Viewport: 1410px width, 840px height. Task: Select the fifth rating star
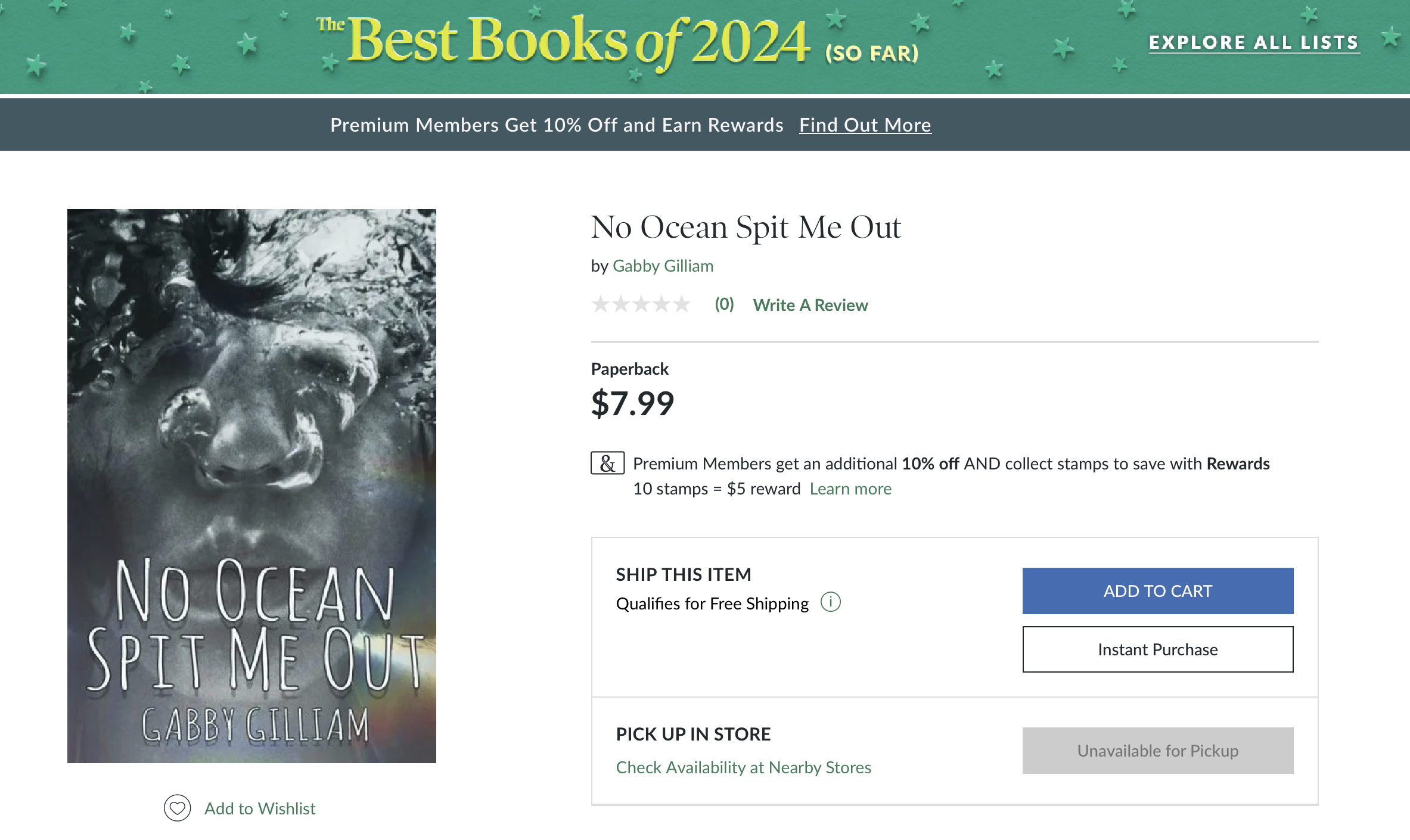[x=681, y=304]
